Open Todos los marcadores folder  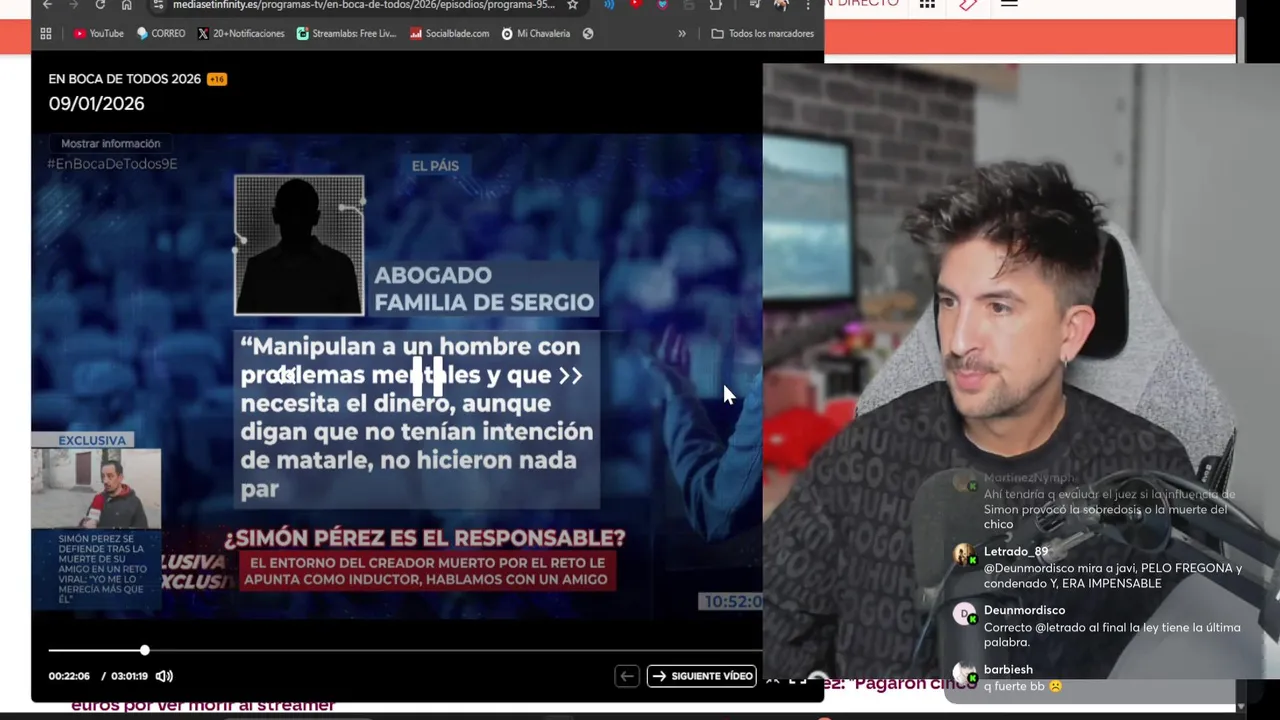(x=762, y=34)
